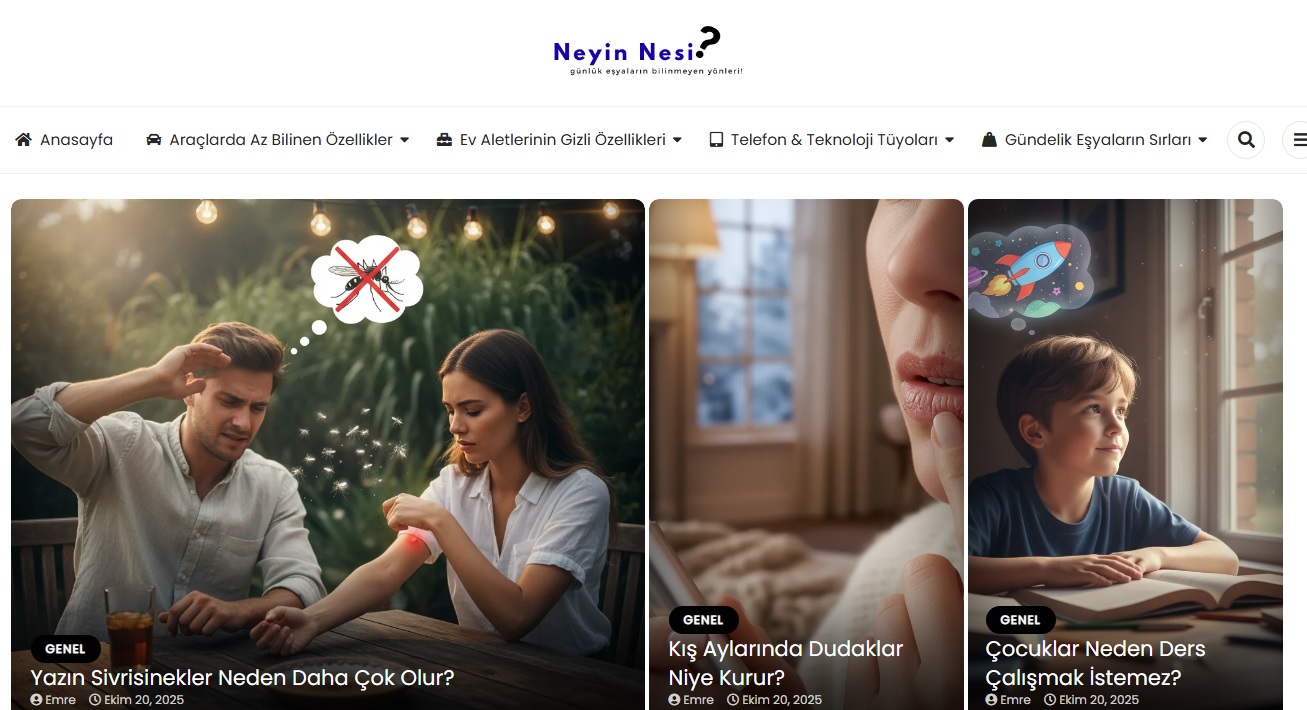Expand Araçlarda Az Bilinen Özellikler dropdown arrow

[x=404, y=140]
